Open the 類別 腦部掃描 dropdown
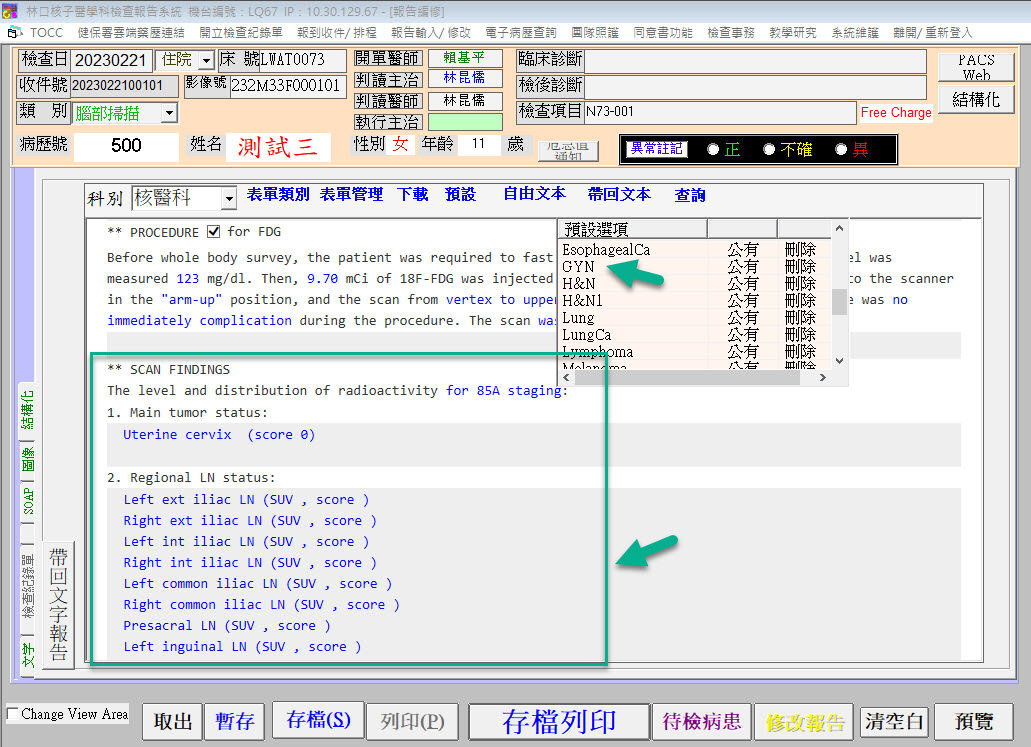Viewport: 1031px width, 747px height. click(168, 113)
